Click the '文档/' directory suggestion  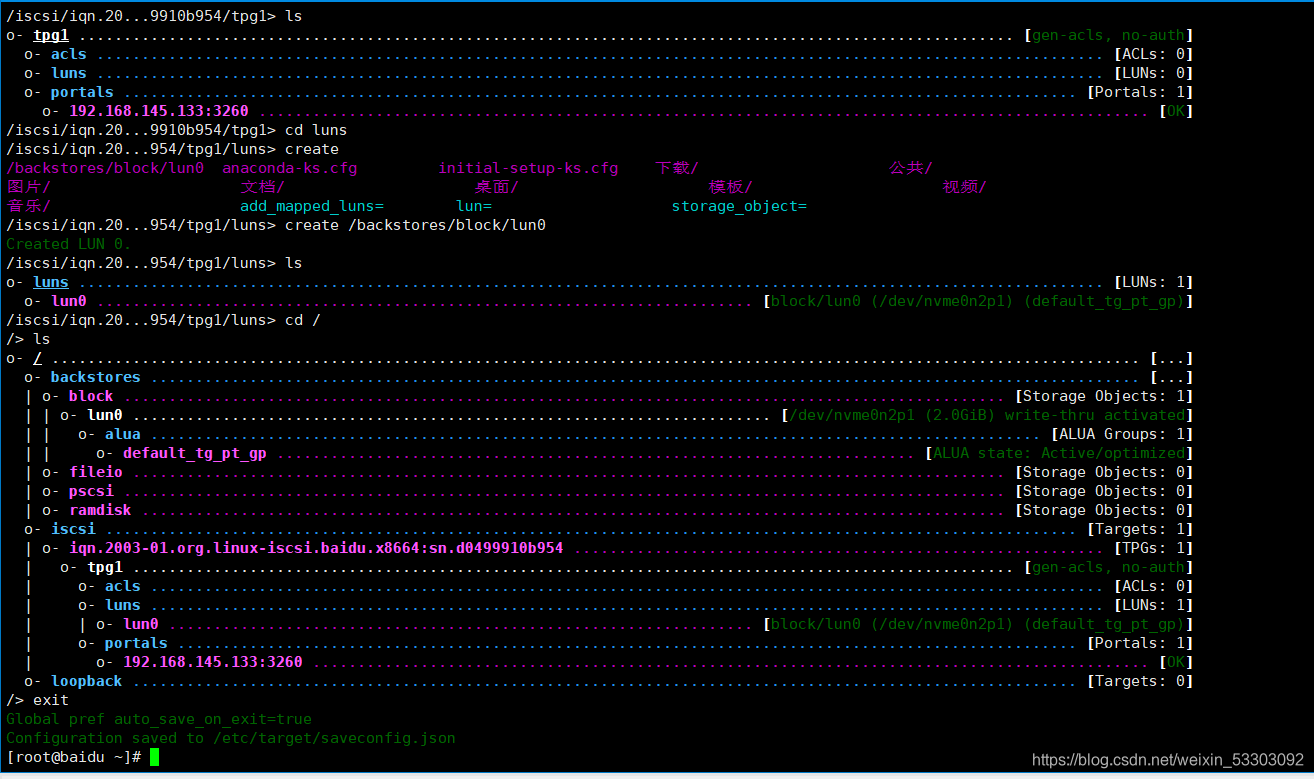click(262, 187)
